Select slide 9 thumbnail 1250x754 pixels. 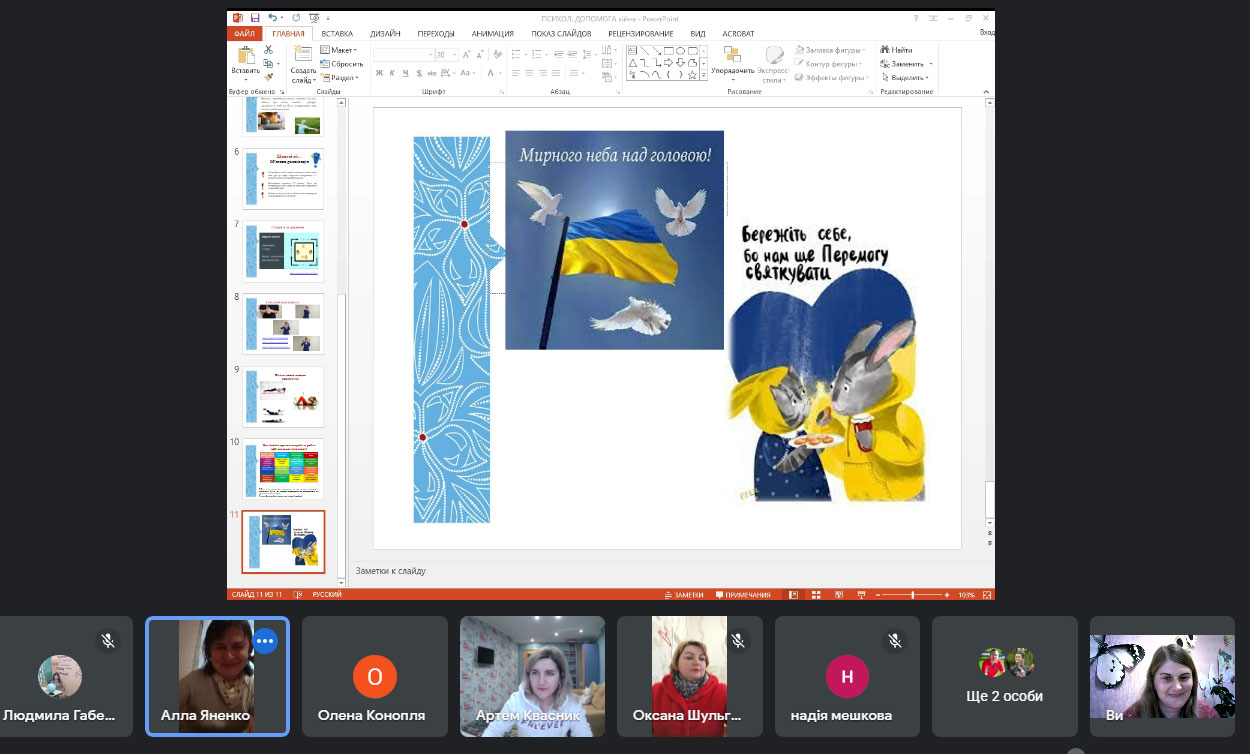(x=283, y=396)
